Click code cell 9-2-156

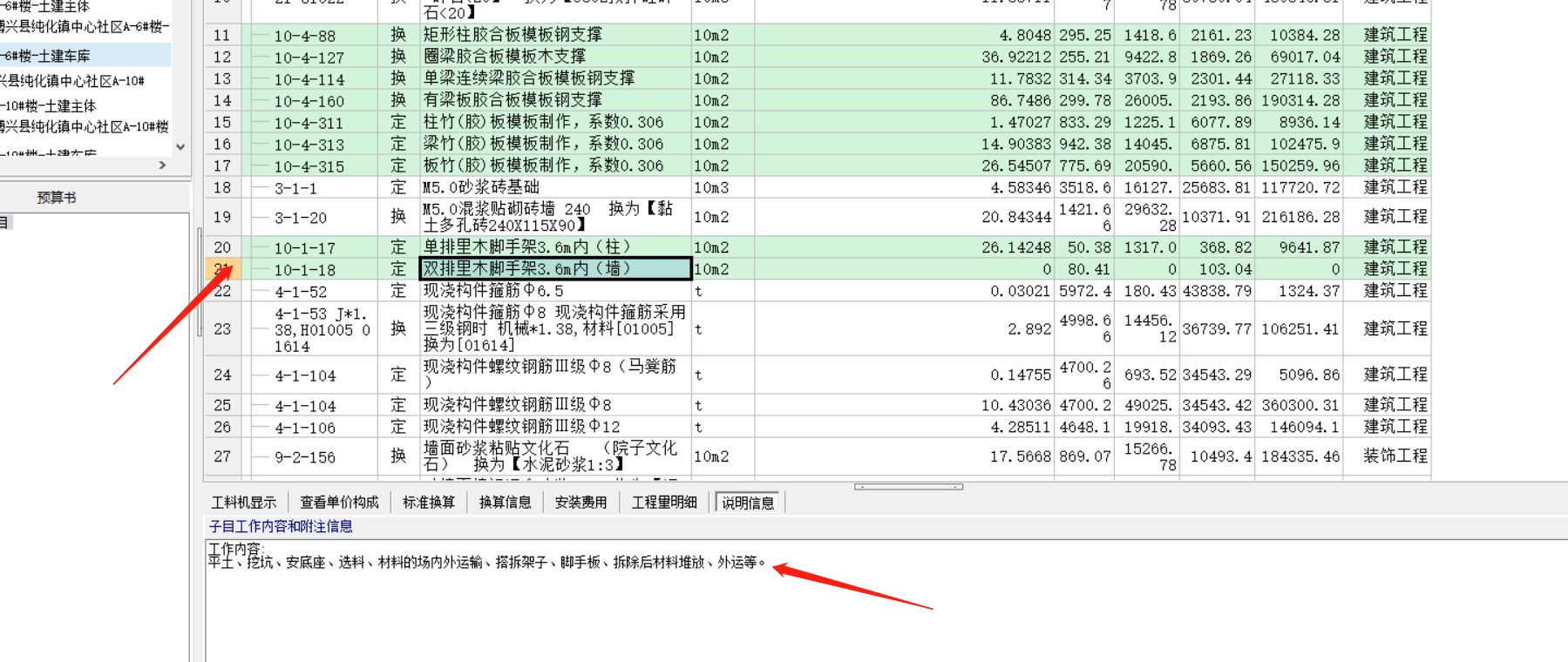(x=314, y=457)
